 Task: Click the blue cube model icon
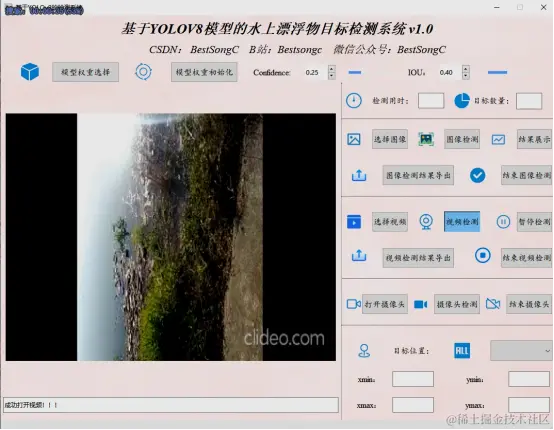pos(30,72)
